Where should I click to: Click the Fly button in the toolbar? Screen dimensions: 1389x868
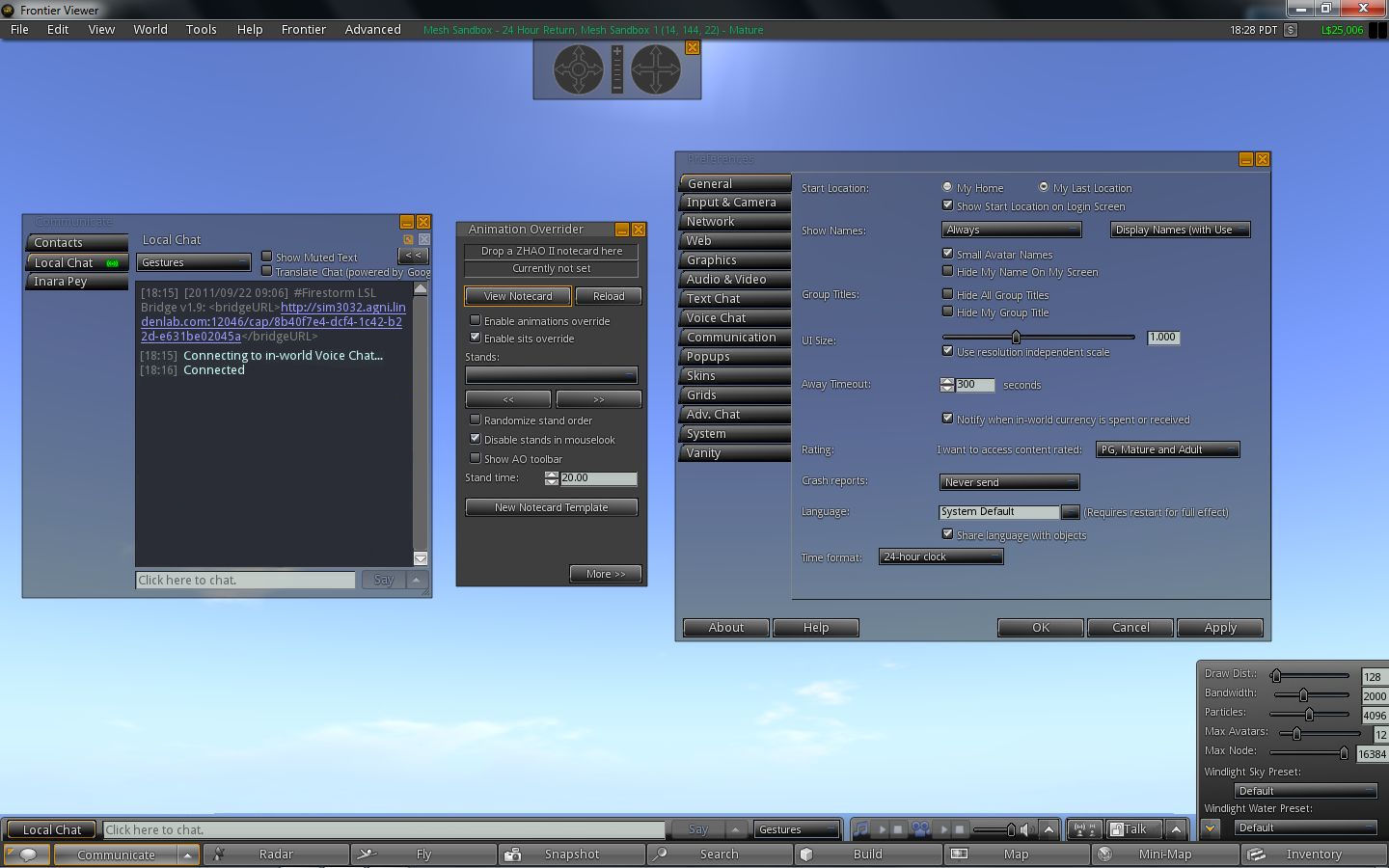[422, 854]
